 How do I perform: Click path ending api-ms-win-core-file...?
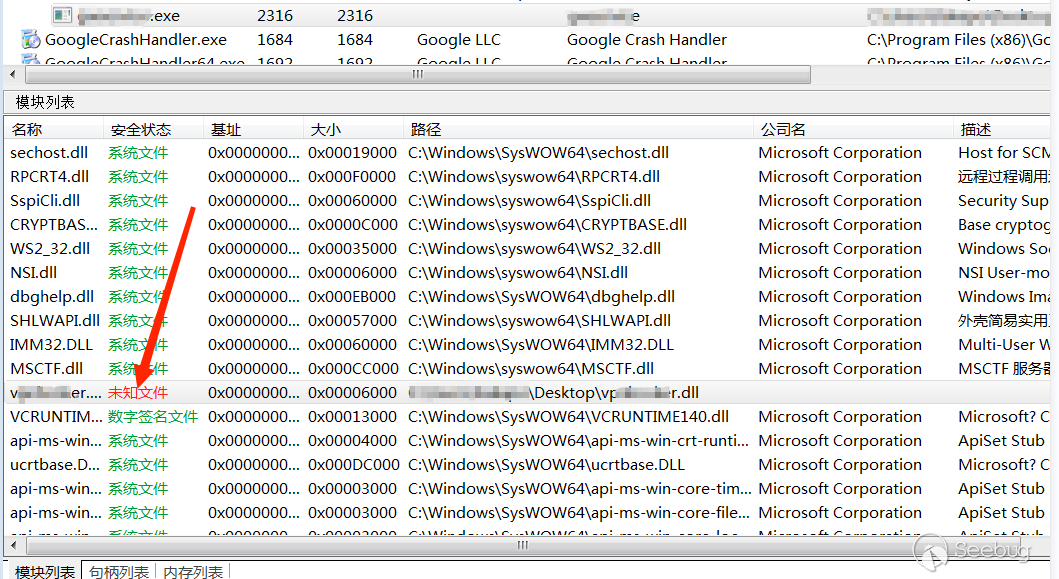(579, 513)
